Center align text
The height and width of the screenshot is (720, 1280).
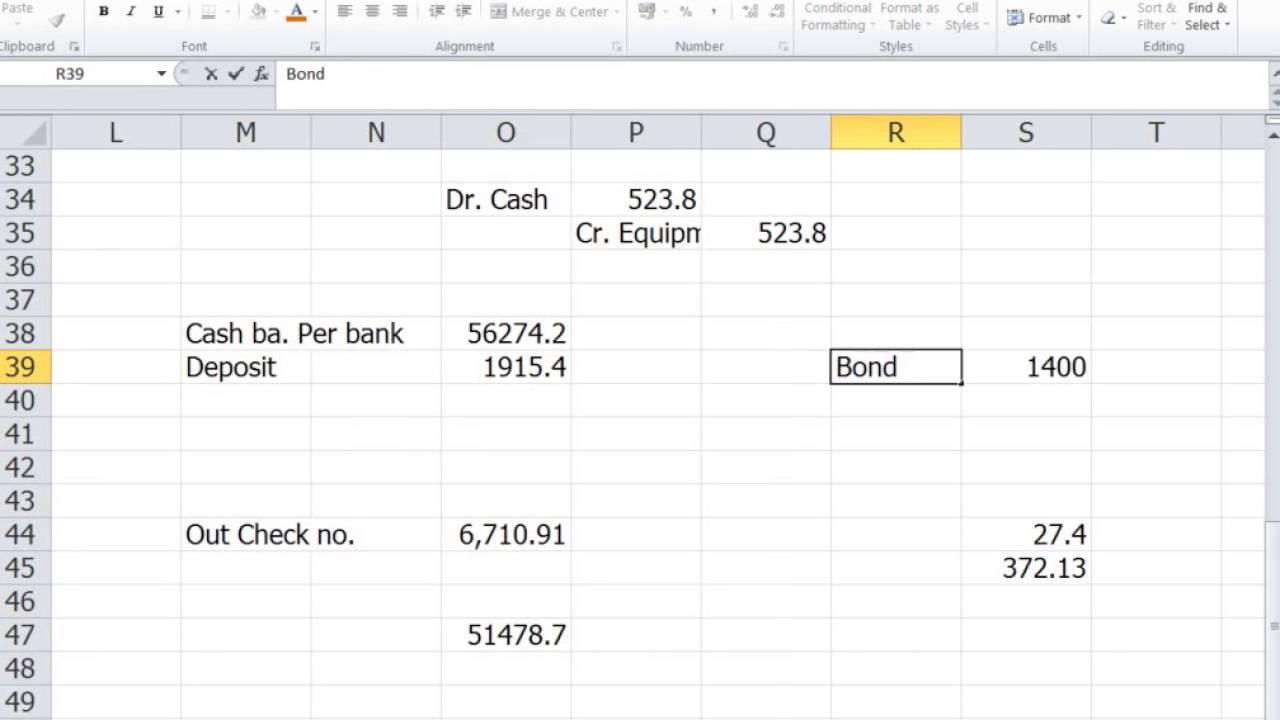click(372, 12)
